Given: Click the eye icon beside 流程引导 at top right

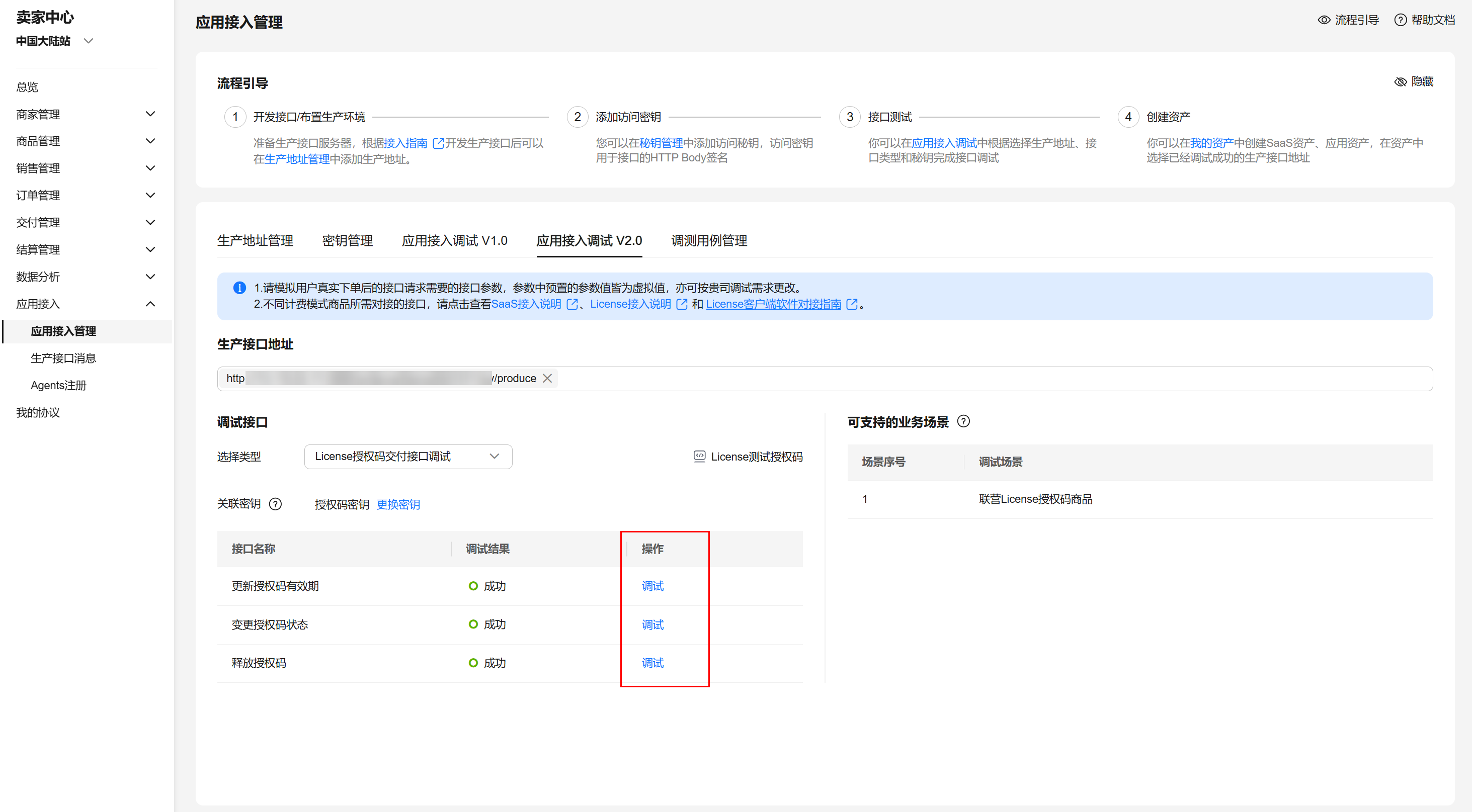Looking at the screenshot, I should pos(1324,20).
